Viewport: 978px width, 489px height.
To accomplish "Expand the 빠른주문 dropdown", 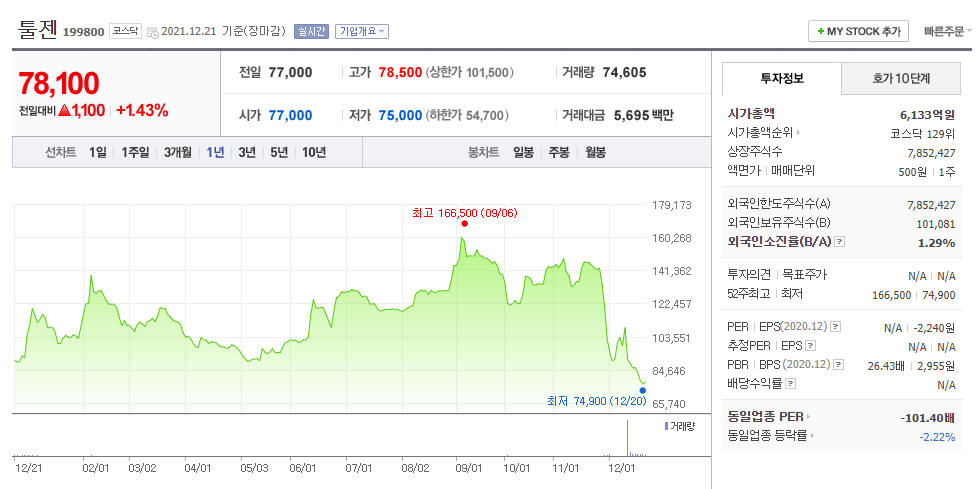I will pyautogui.click(x=948, y=31).
